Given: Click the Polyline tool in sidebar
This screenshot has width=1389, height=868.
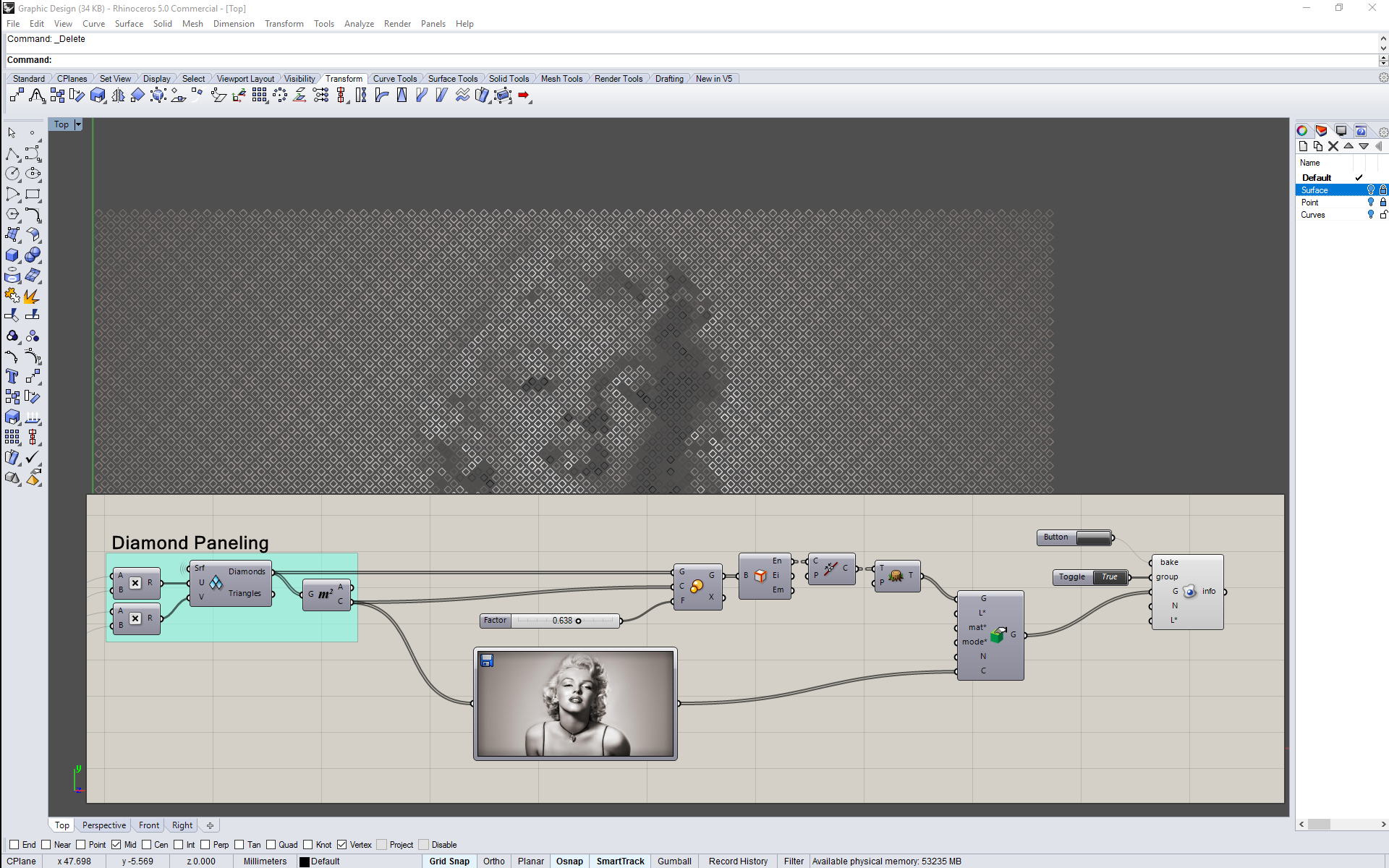Looking at the screenshot, I should pos(12,154).
